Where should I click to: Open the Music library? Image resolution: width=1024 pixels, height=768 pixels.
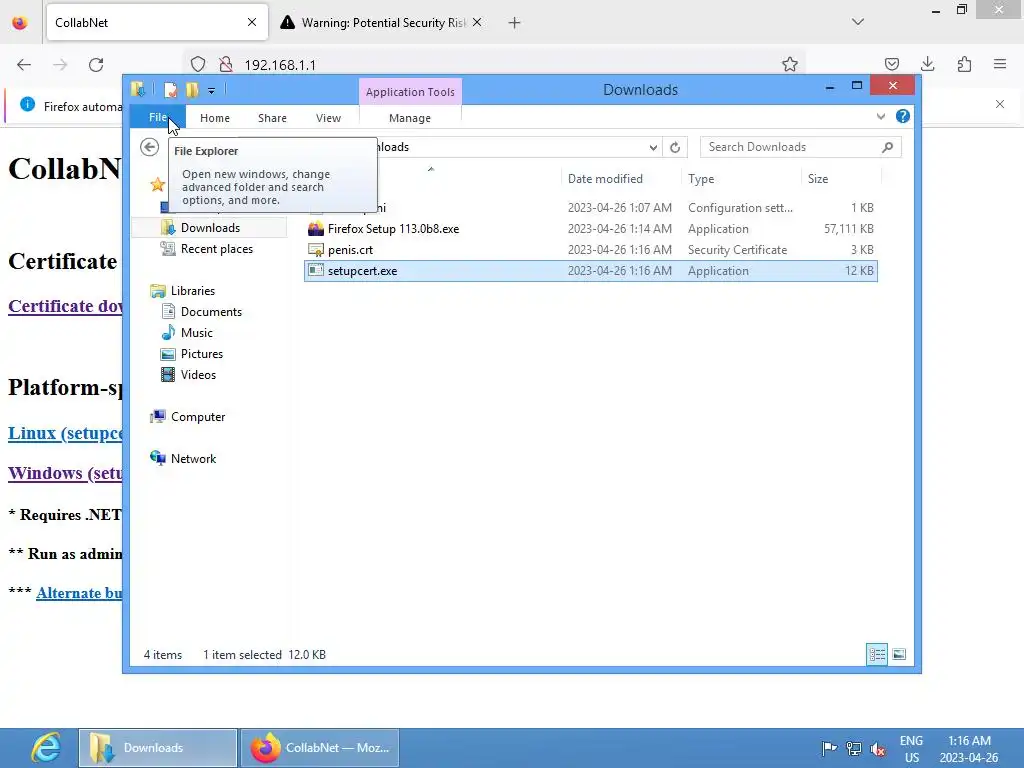pyautogui.click(x=196, y=333)
